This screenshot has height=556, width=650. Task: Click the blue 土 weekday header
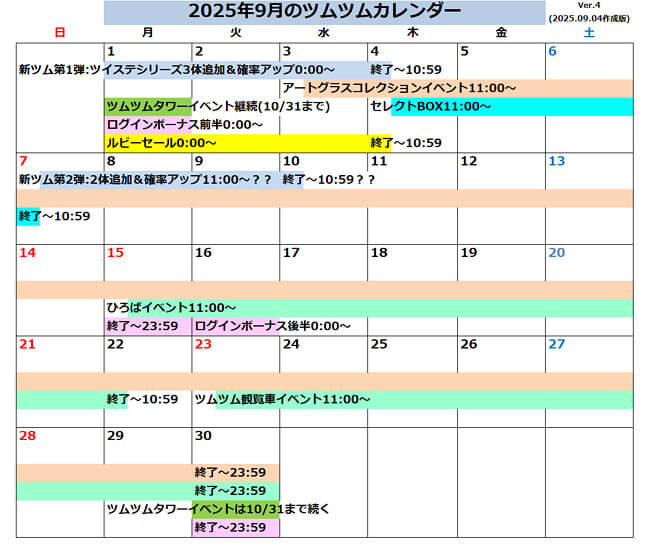point(588,33)
